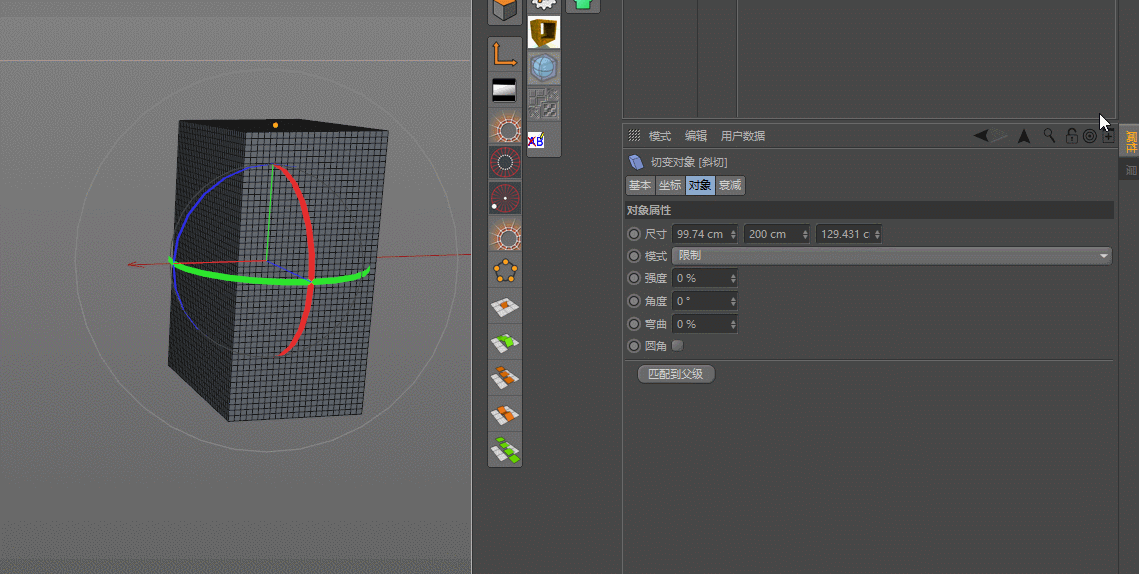Enable the 圆角 checkbox
The width and height of the screenshot is (1139, 574).
[x=678, y=346]
